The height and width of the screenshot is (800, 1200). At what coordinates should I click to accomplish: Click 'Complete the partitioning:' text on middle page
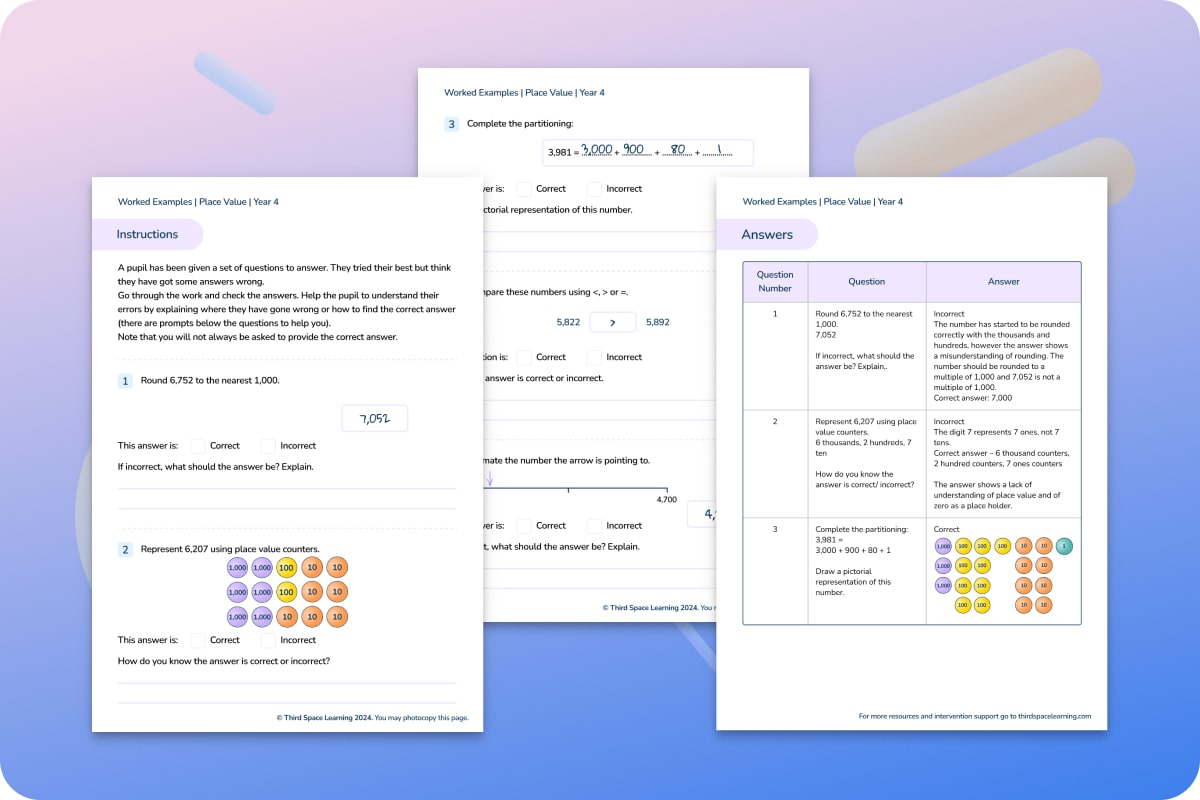coord(519,125)
